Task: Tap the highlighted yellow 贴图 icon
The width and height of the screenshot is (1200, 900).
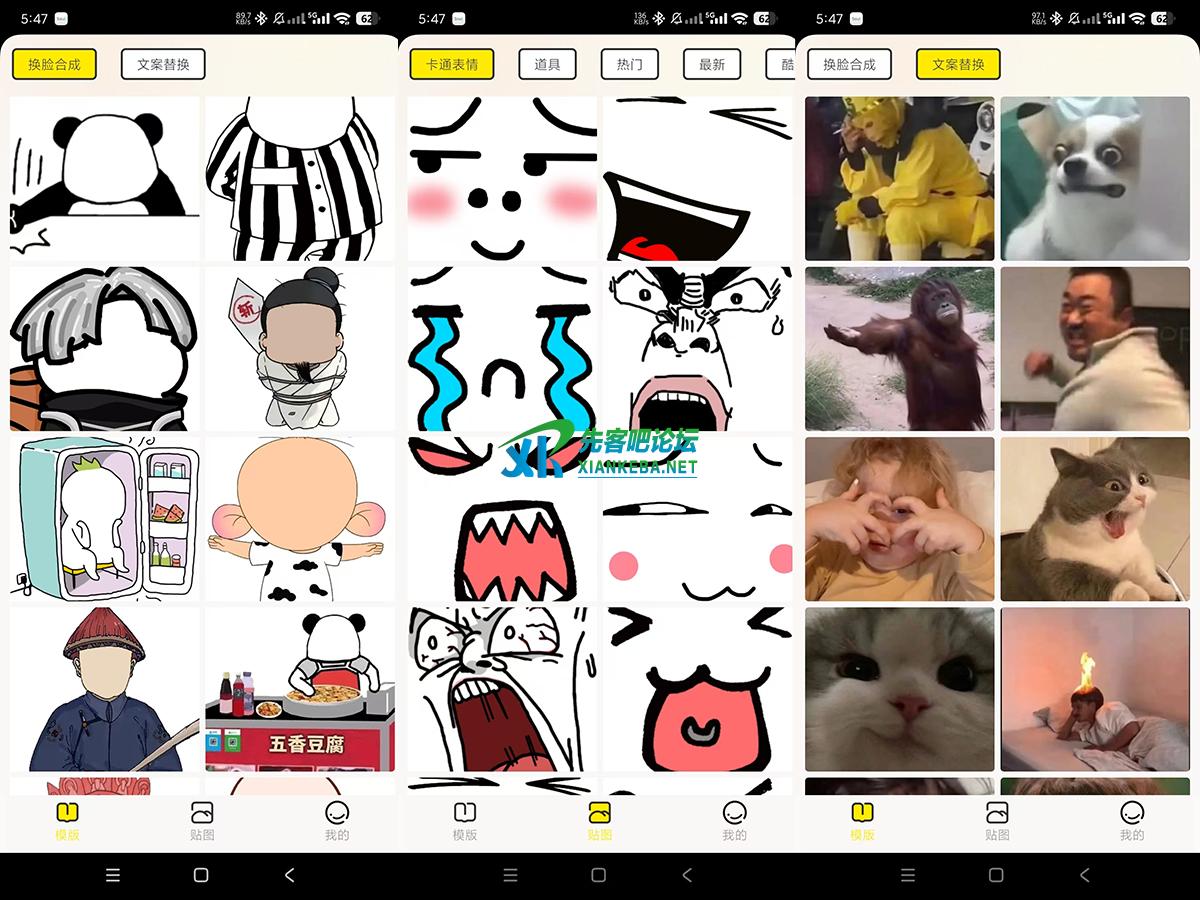Action: click(600, 821)
